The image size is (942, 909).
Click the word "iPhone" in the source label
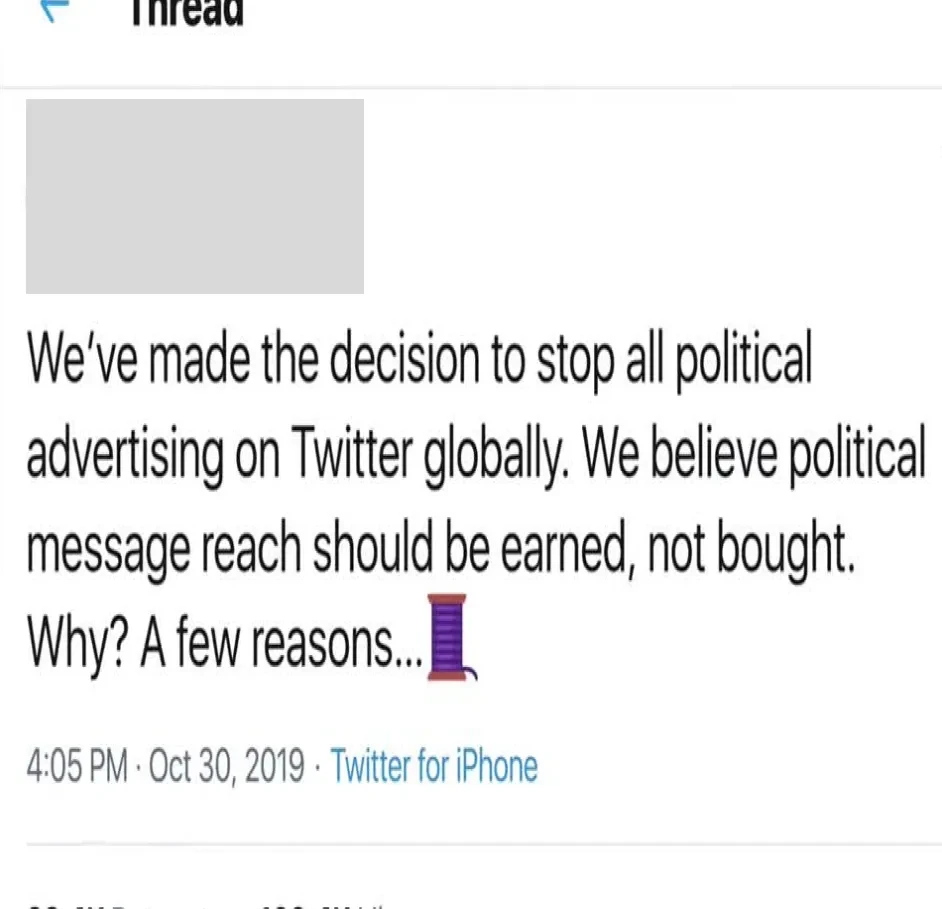tap(497, 766)
